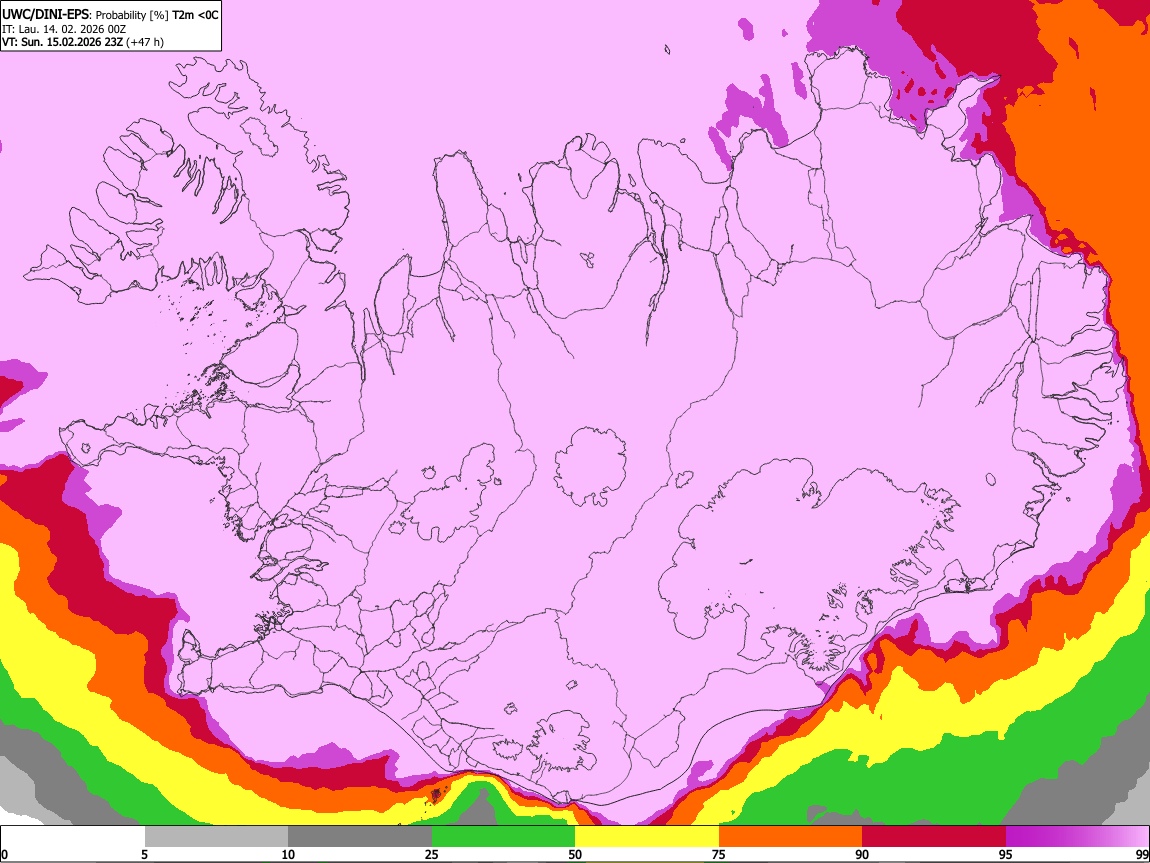1150x863 pixels.
Task: Click the 'VT: Sun. 15.02.2026 23Z' line
Action: [62, 42]
